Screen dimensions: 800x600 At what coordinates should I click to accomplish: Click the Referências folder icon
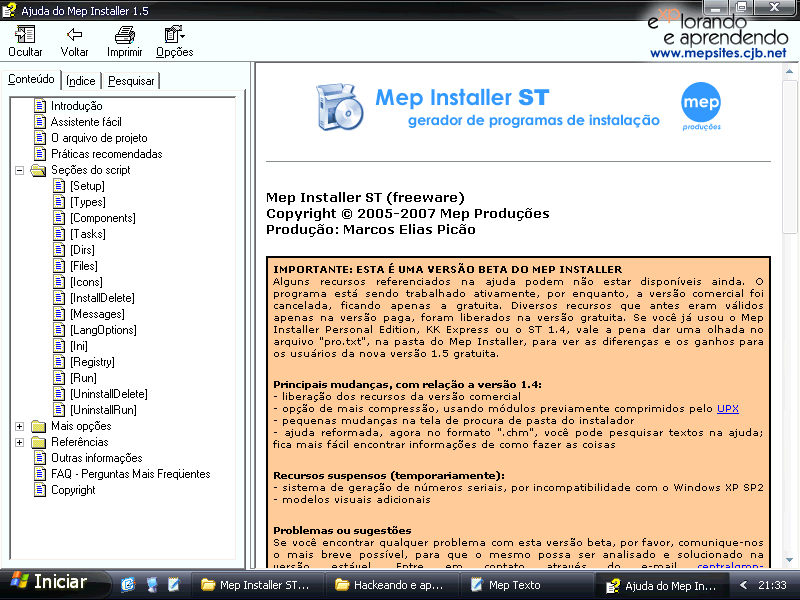pyautogui.click(x=38, y=442)
